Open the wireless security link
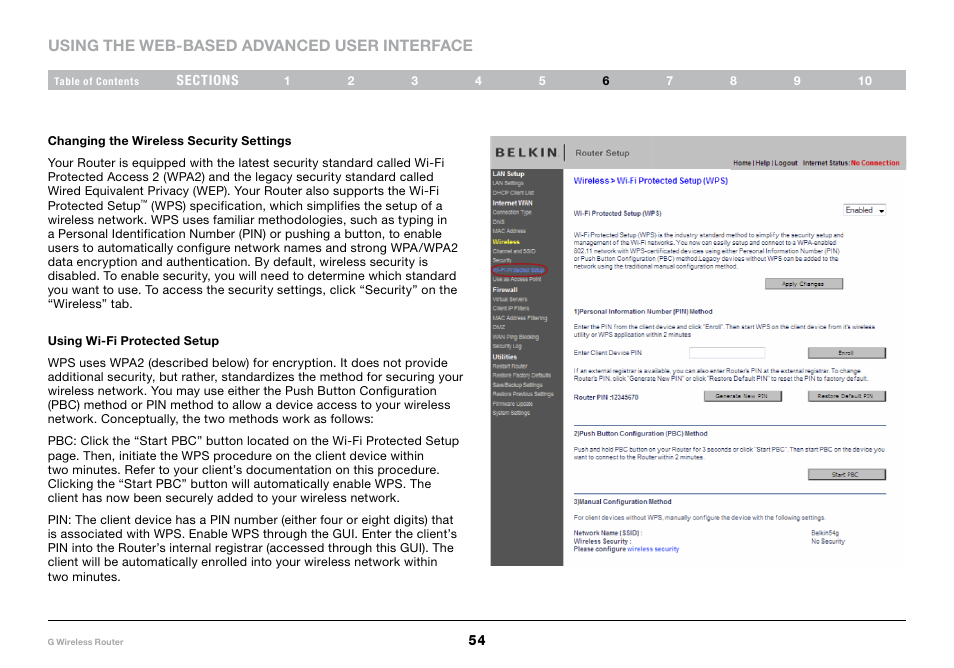This screenshot has width=954, height=668. (653, 549)
